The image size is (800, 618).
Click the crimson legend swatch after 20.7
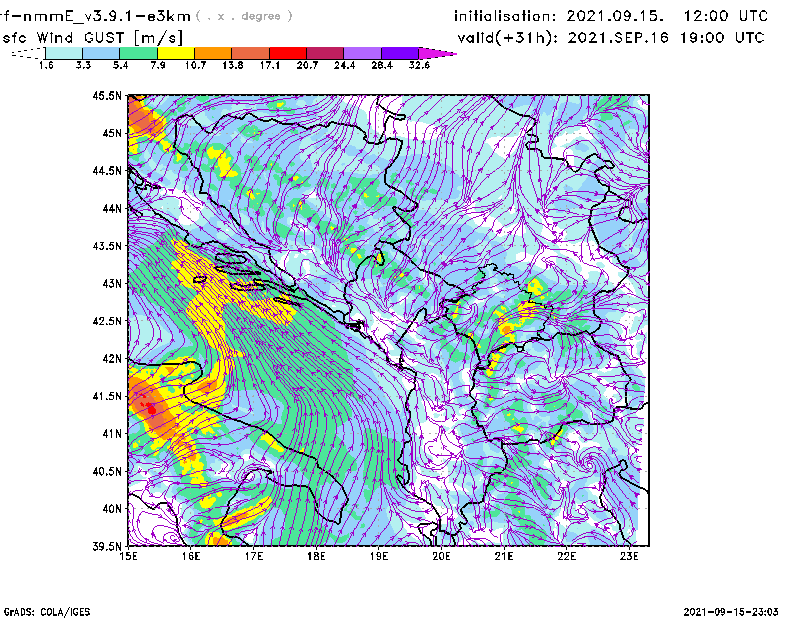tap(325, 53)
